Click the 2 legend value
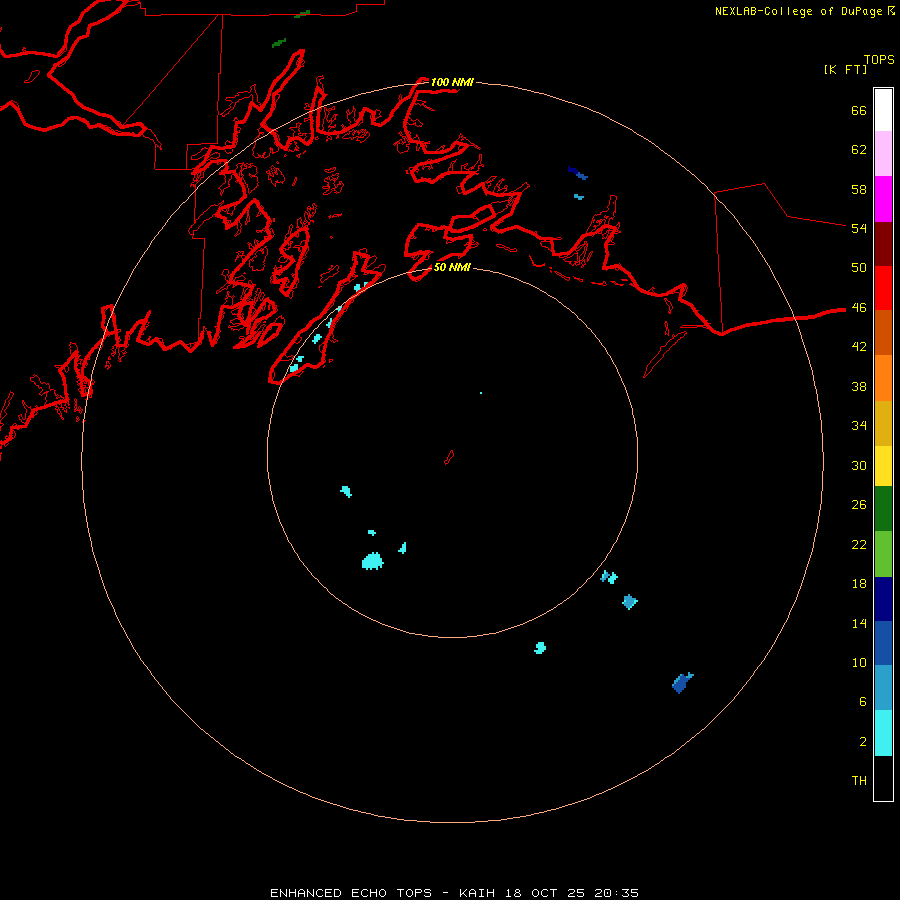Image resolution: width=900 pixels, height=900 pixels. tap(863, 742)
